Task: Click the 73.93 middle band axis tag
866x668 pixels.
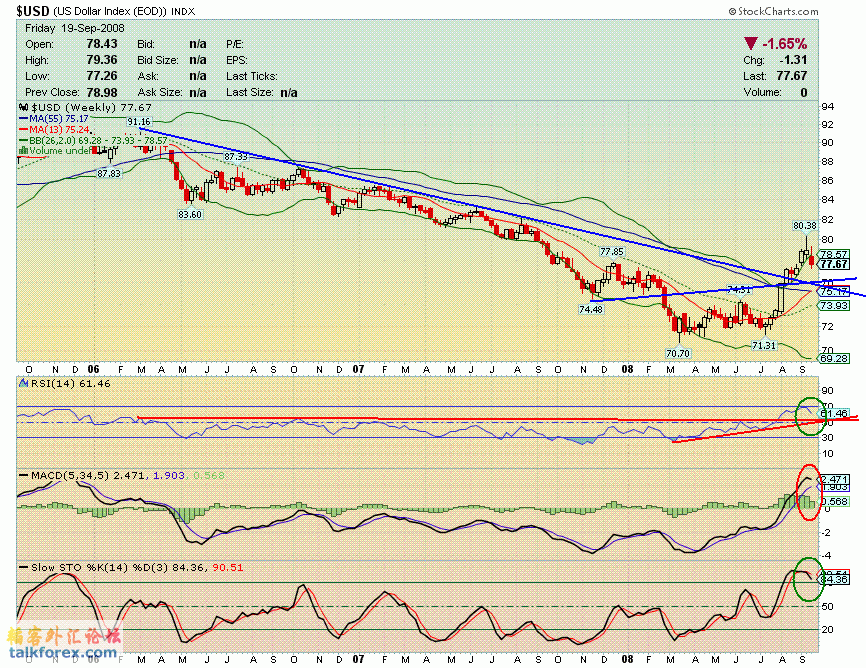Action: pyautogui.click(x=834, y=306)
